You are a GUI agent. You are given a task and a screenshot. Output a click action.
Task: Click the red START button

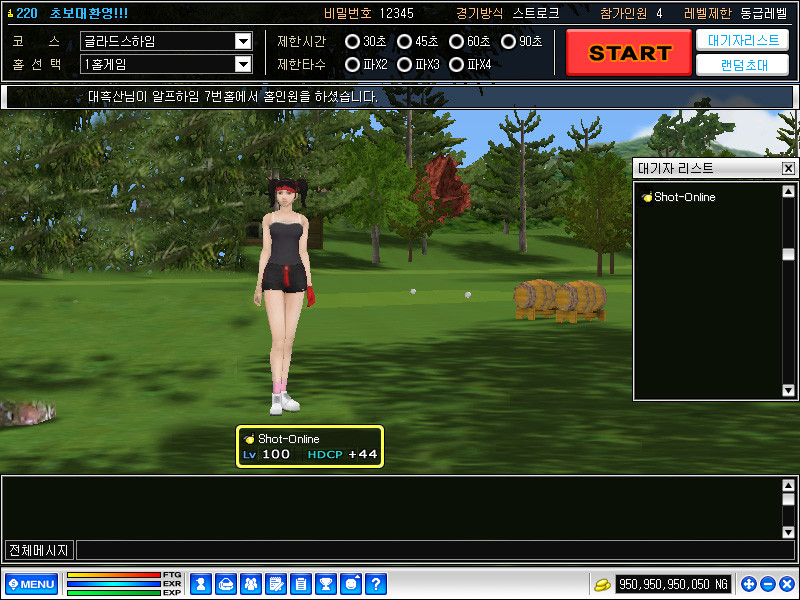(629, 53)
